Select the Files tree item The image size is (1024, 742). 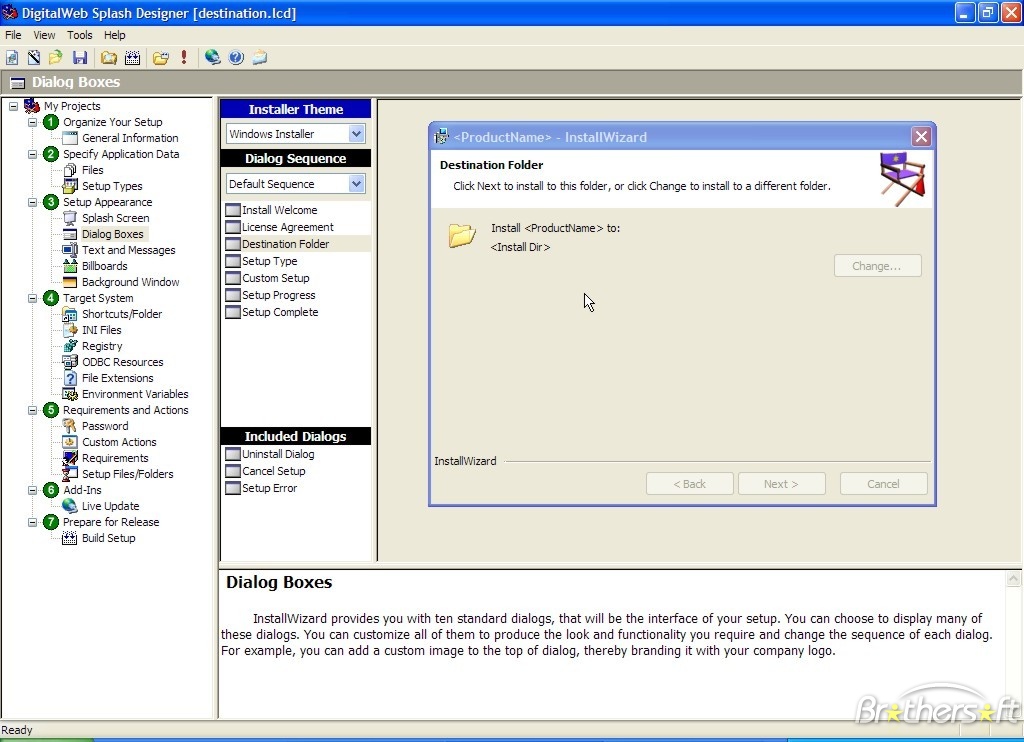pyautogui.click(x=93, y=170)
